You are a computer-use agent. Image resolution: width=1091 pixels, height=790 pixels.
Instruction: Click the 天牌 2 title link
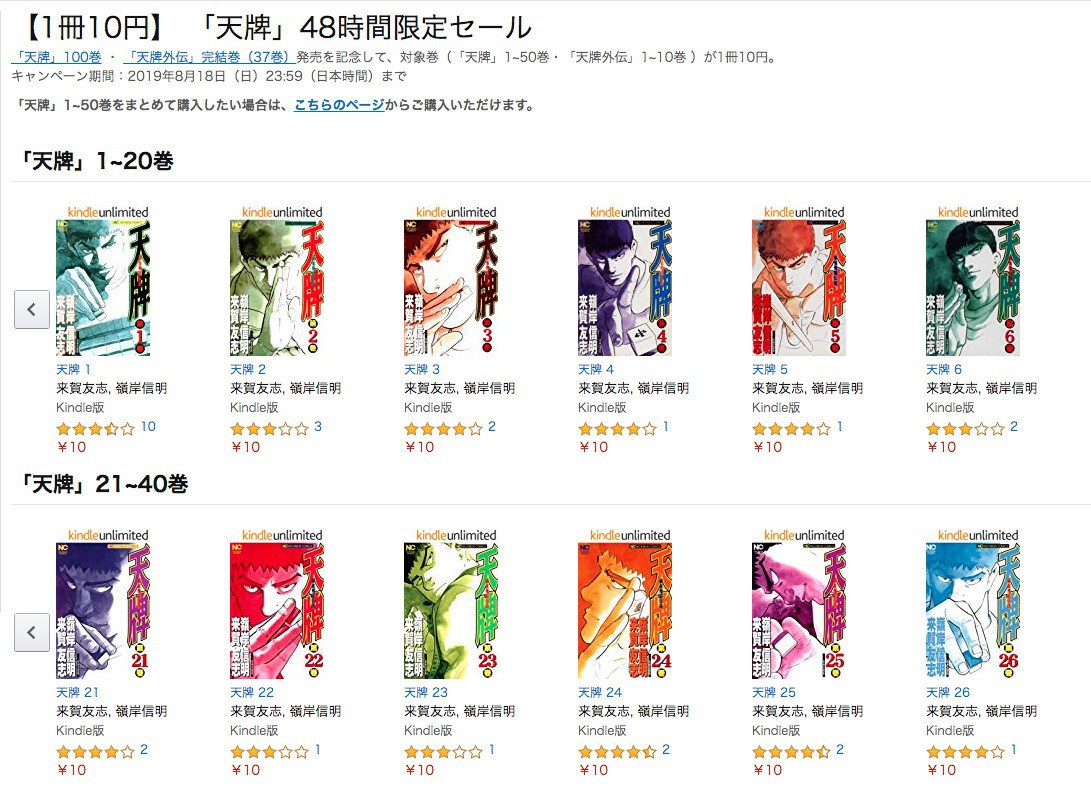click(x=248, y=370)
